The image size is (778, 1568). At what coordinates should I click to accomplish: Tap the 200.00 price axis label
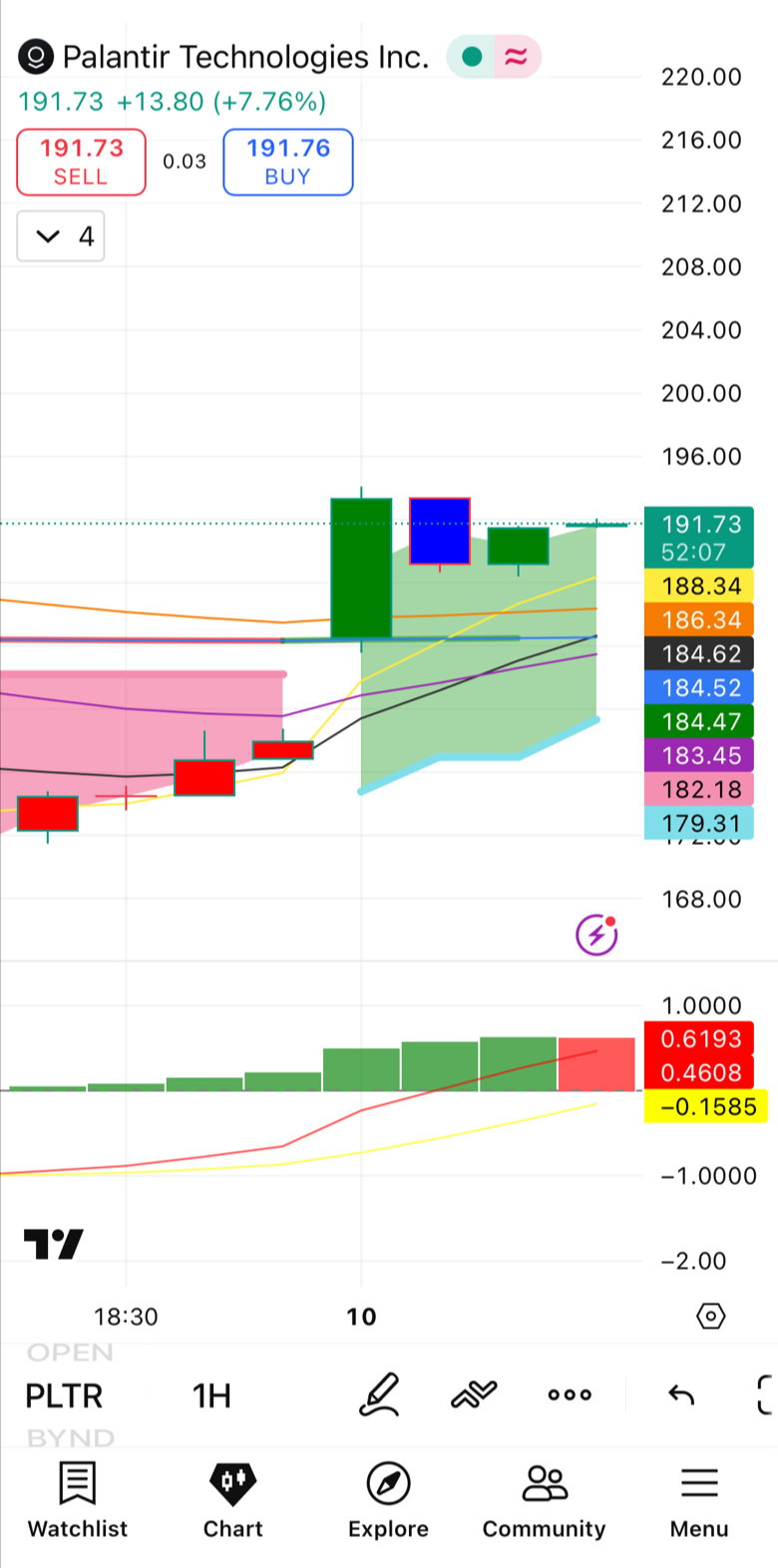[701, 393]
